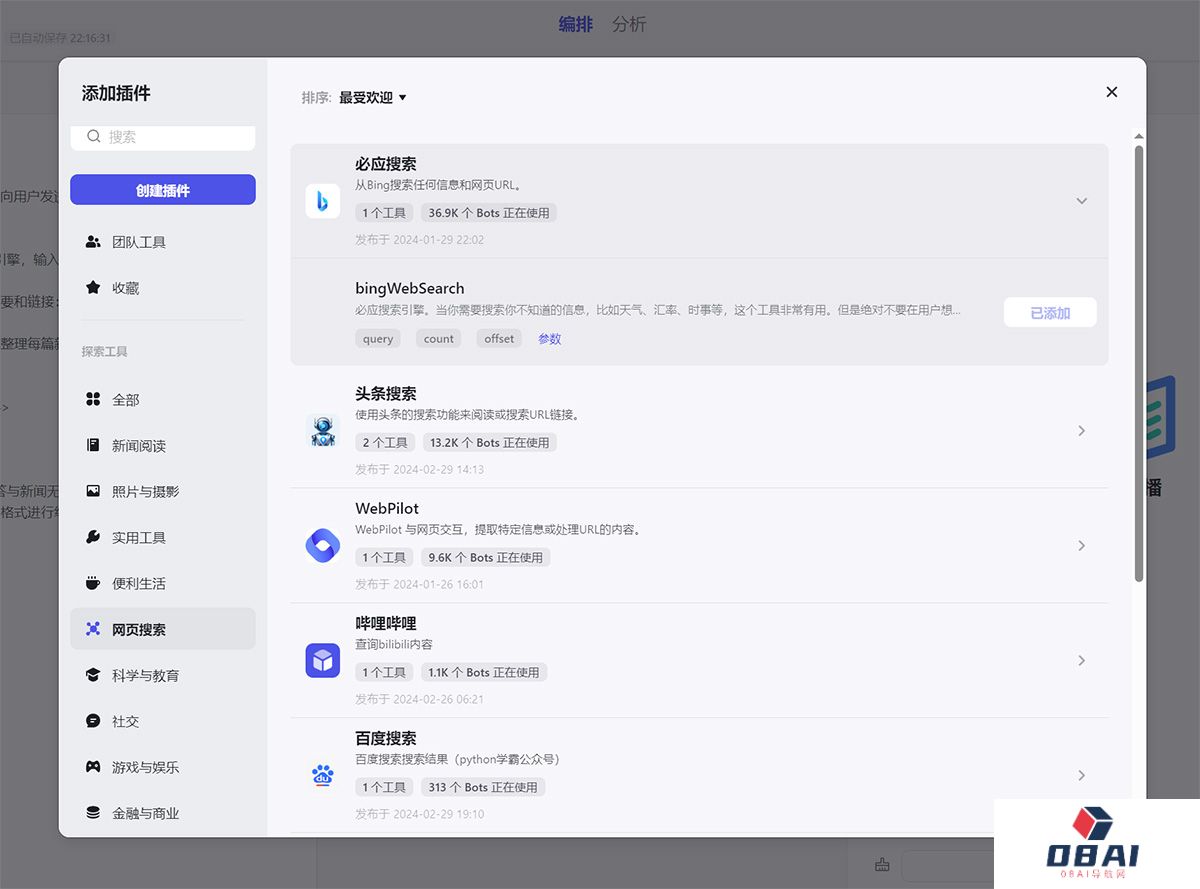Click the 13.2K 个 Bots 正在使用 badge

489,443
